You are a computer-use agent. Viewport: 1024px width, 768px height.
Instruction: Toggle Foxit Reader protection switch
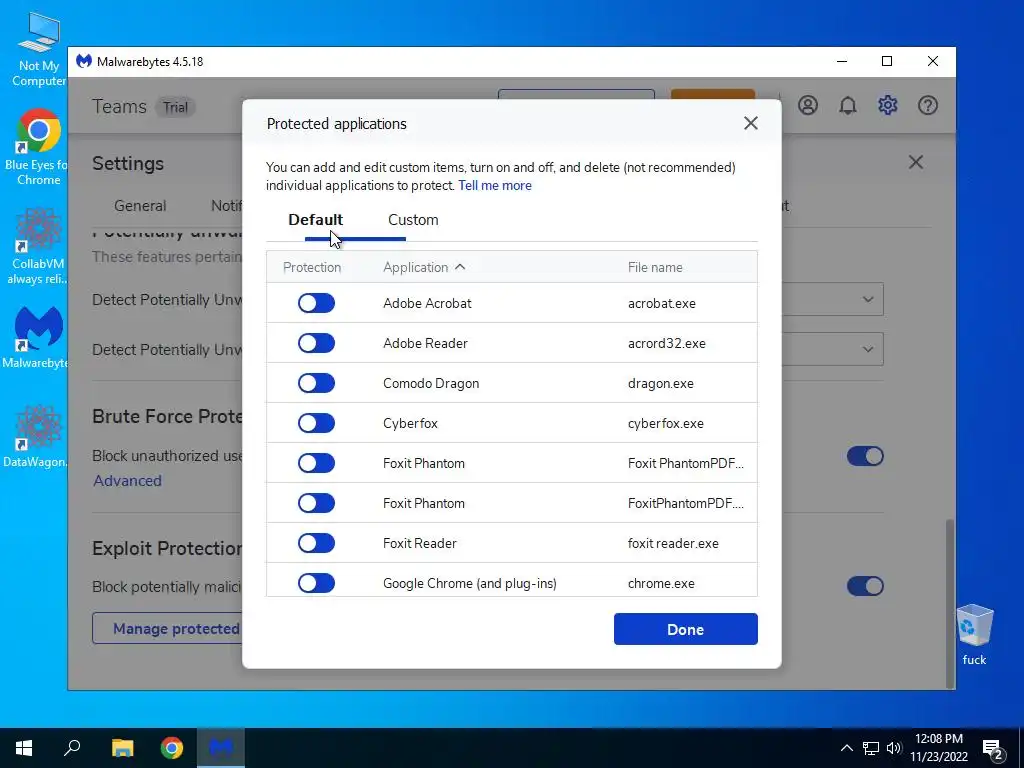point(316,543)
